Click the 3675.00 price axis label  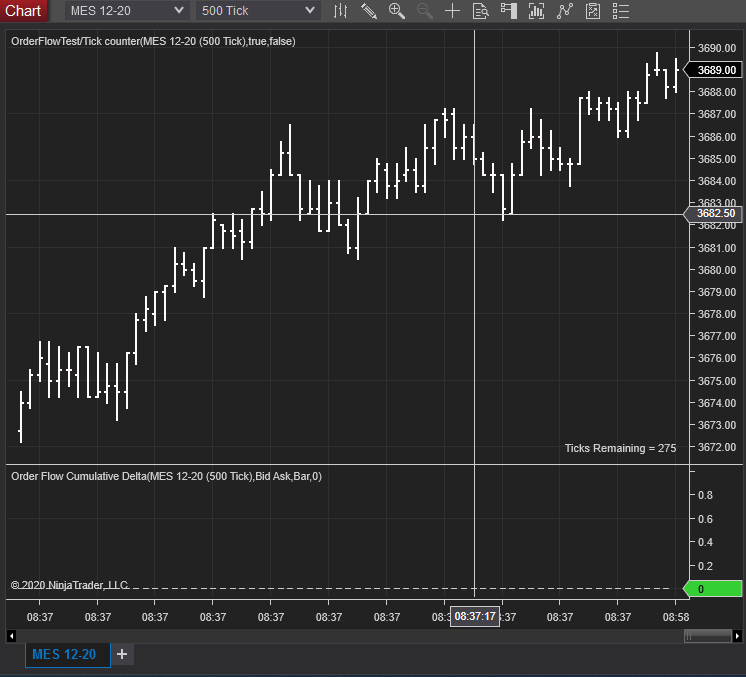[x=717, y=381]
